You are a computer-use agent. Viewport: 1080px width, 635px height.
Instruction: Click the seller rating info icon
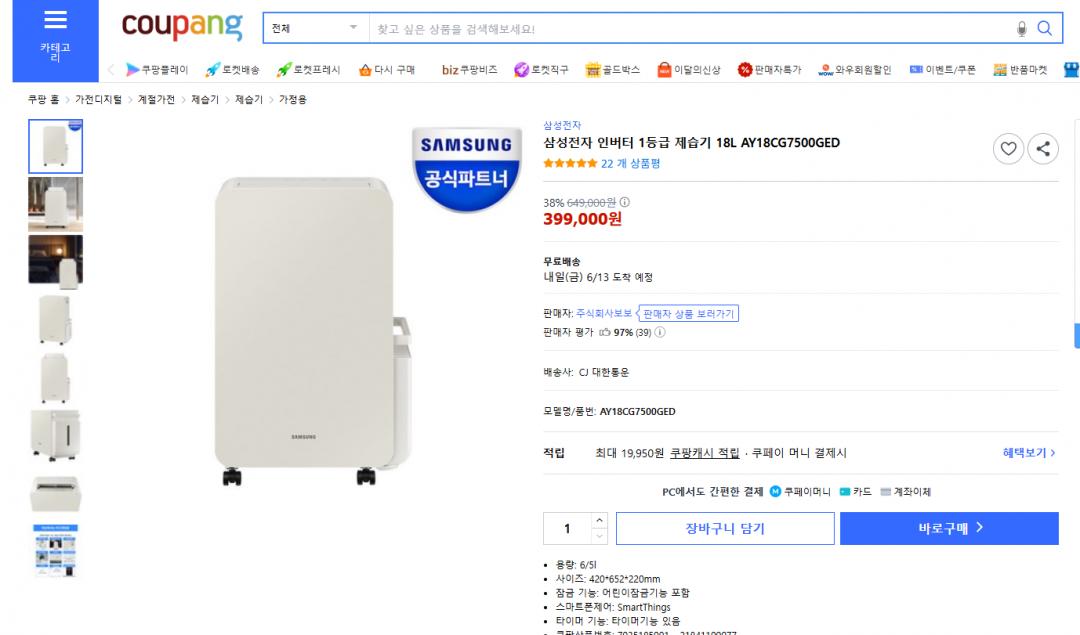(659, 333)
